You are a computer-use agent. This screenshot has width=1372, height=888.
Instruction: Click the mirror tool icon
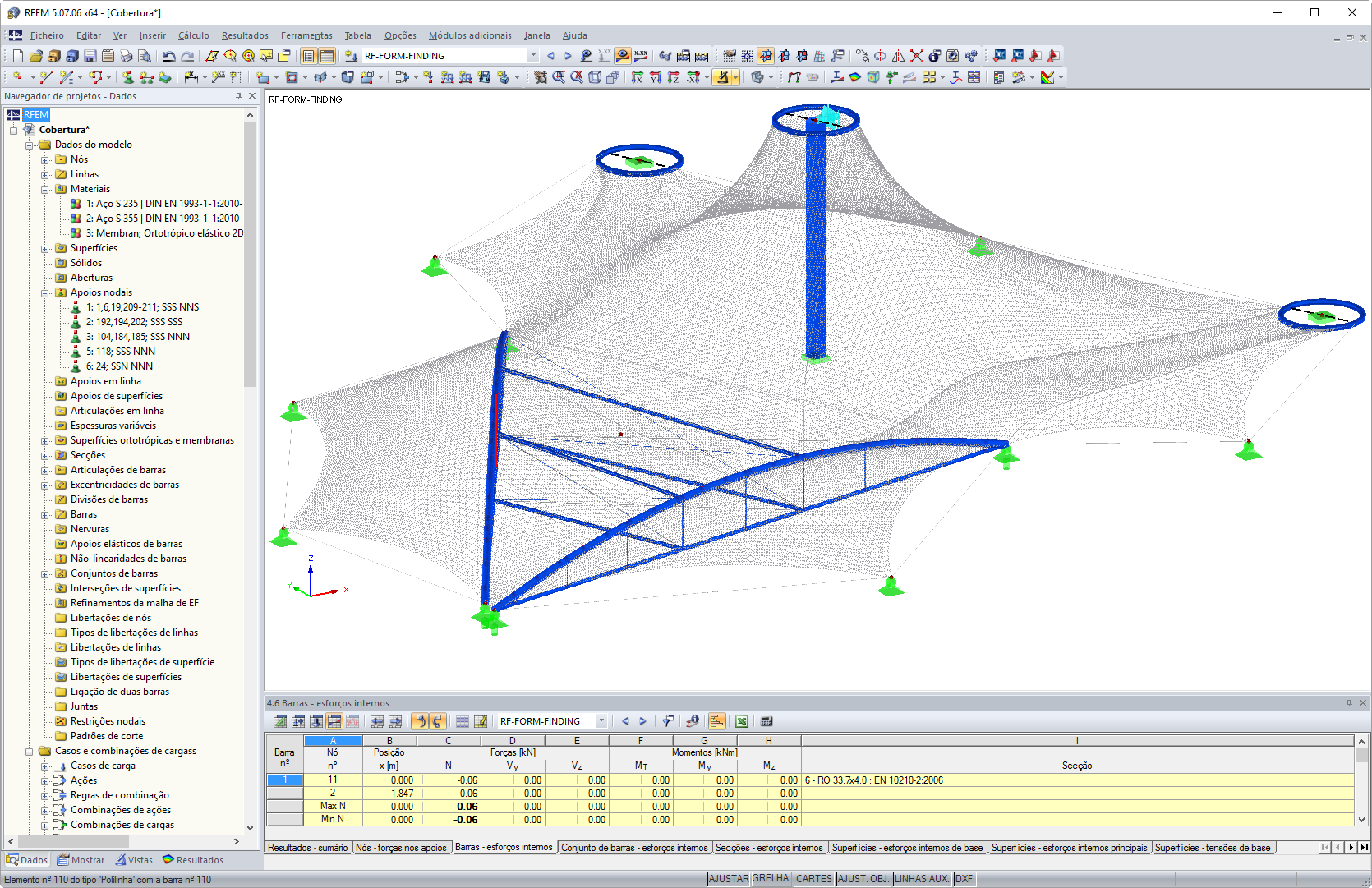[x=898, y=56]
